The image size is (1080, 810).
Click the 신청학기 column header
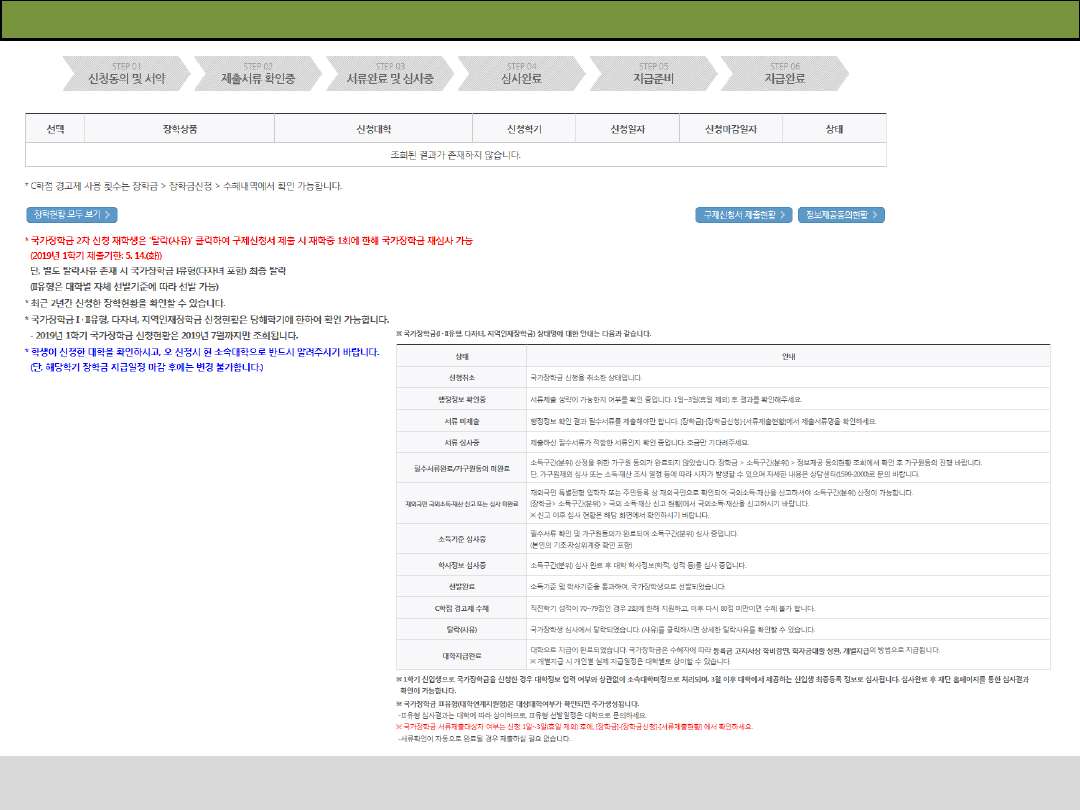click(x=525, y=129)
